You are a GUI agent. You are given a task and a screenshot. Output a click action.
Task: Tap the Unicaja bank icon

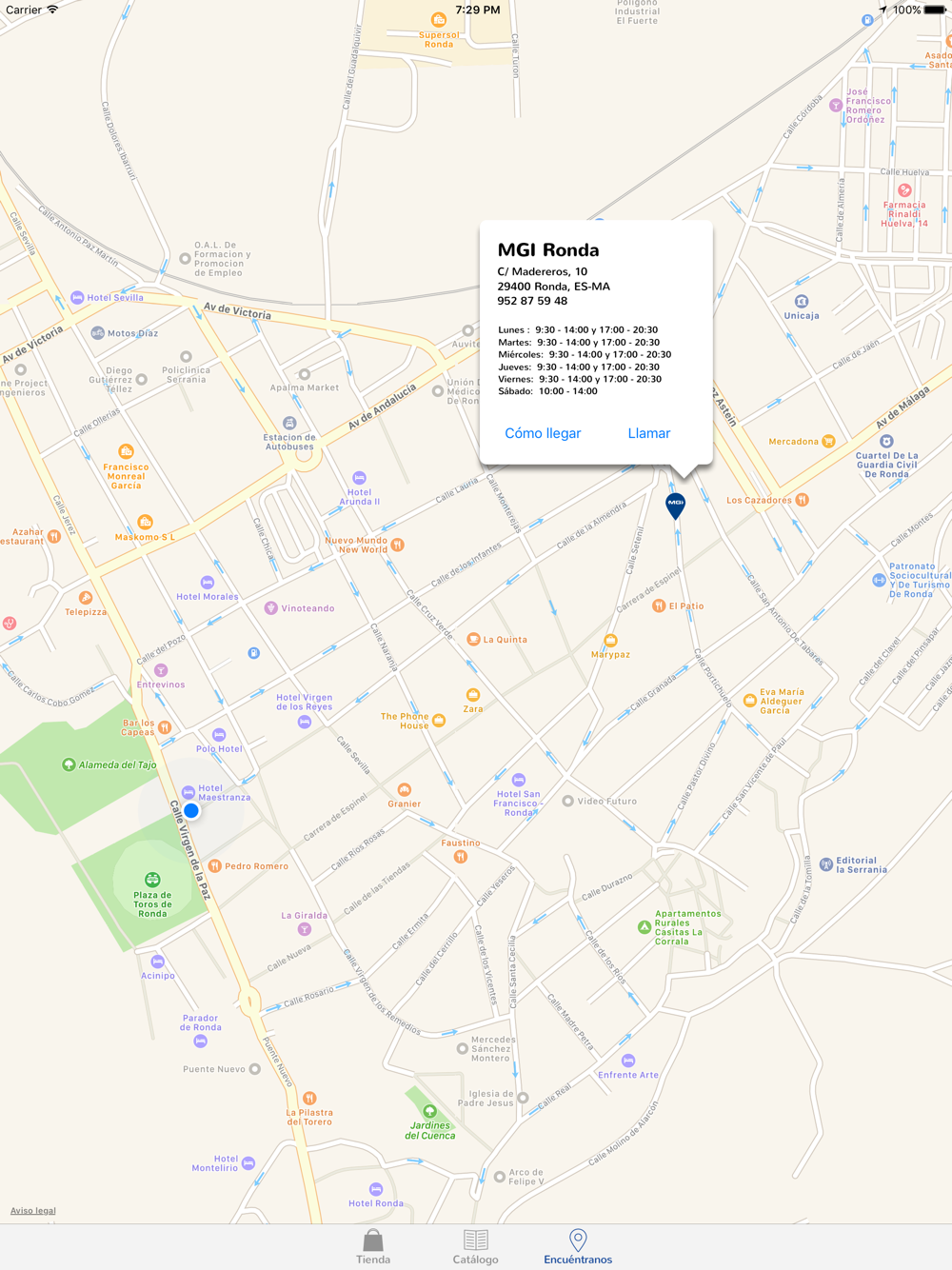(802, 302)
